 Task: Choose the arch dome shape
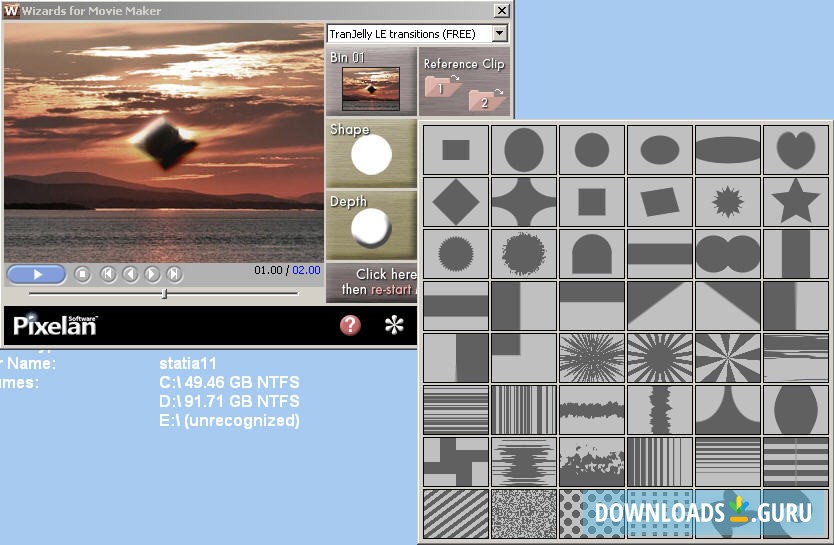coord(592,254)
